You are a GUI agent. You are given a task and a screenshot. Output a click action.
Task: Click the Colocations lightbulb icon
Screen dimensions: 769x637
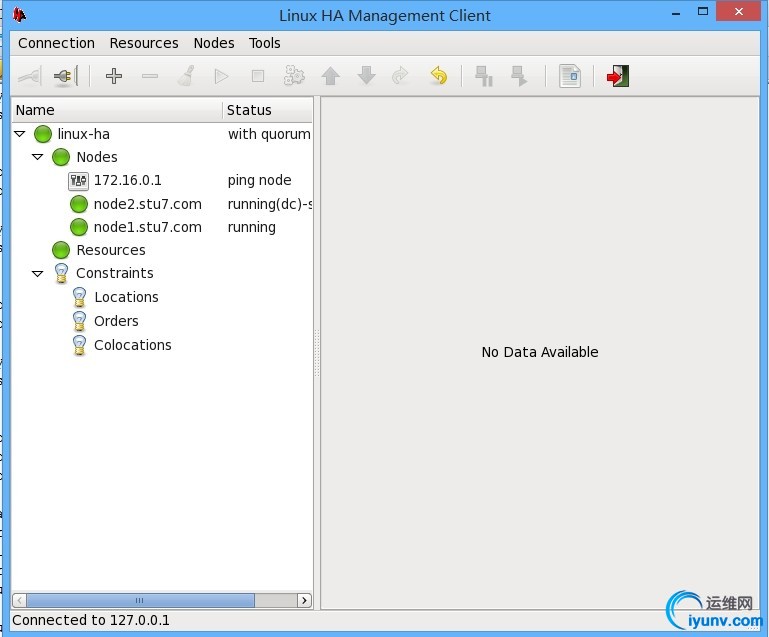coord(79,345)
